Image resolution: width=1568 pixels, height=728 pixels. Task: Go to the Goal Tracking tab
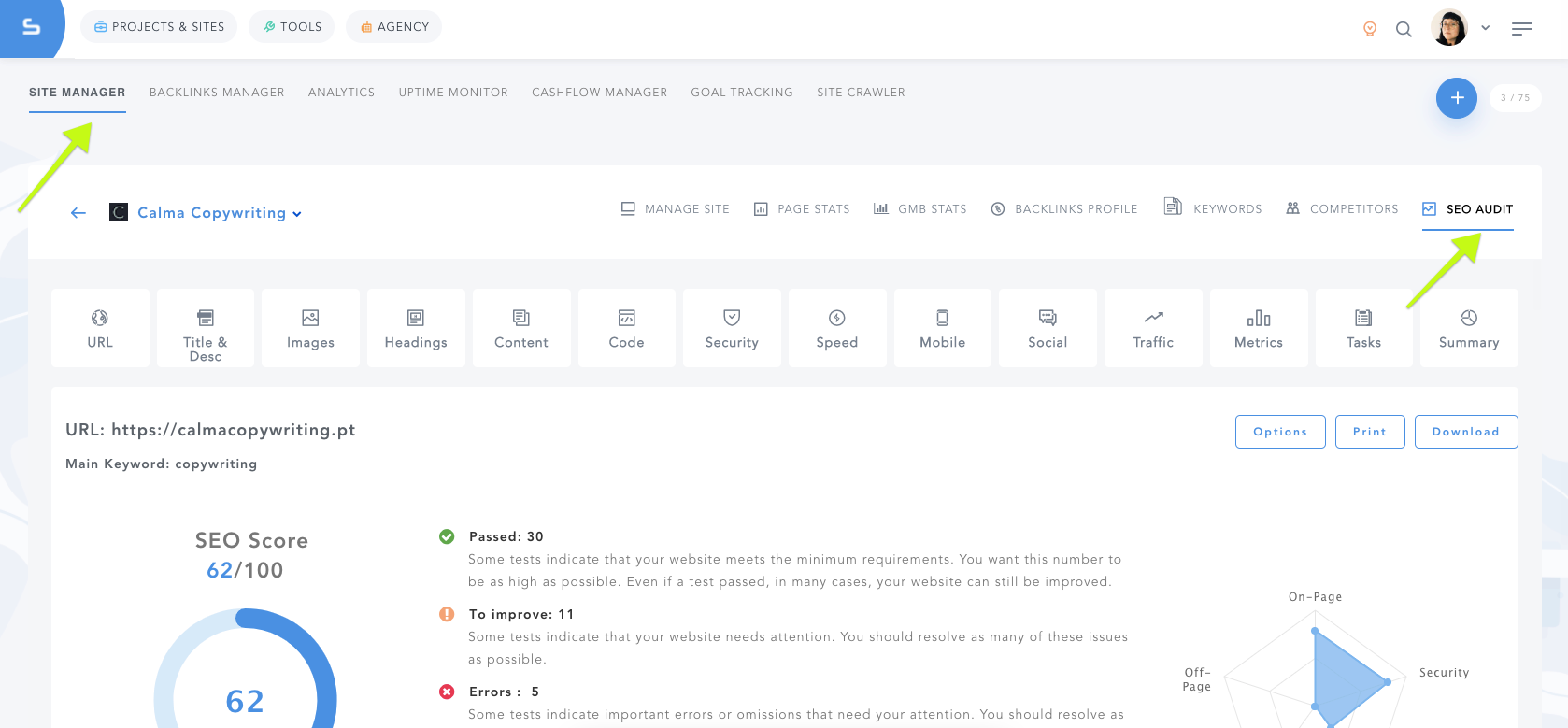click(742, 93)
